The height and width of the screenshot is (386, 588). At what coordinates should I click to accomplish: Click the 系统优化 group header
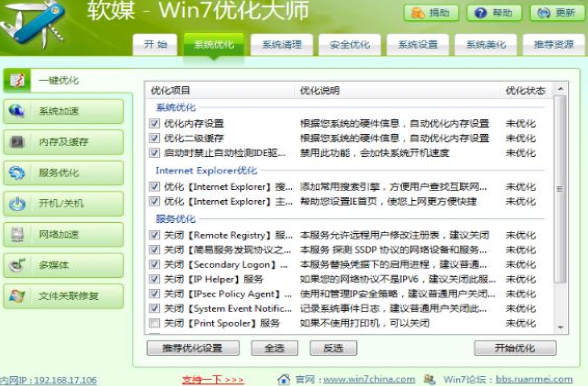[x=176, y=108]
